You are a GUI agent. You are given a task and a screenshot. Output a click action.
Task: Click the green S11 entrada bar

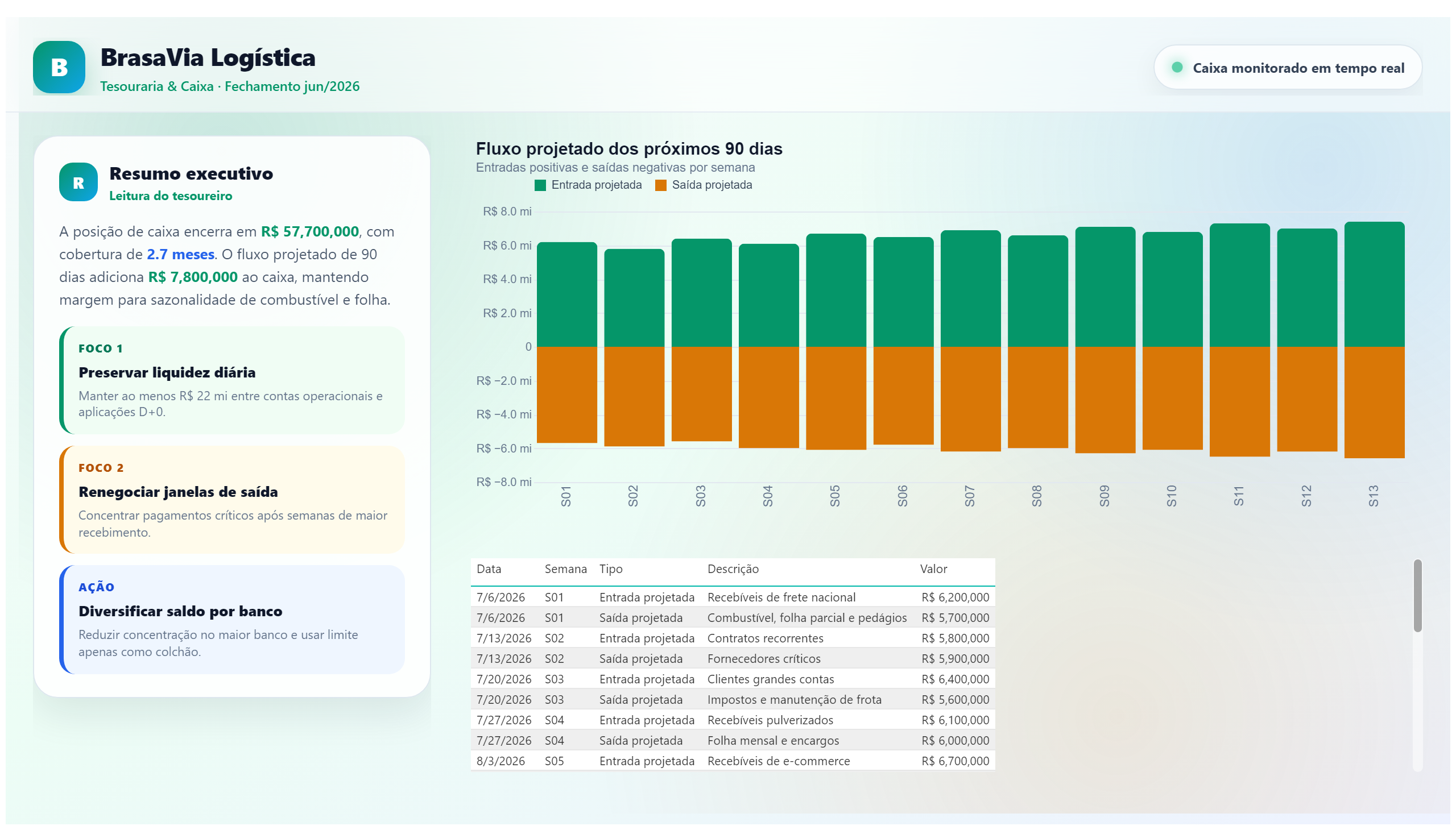click(x=1240, y=285)
